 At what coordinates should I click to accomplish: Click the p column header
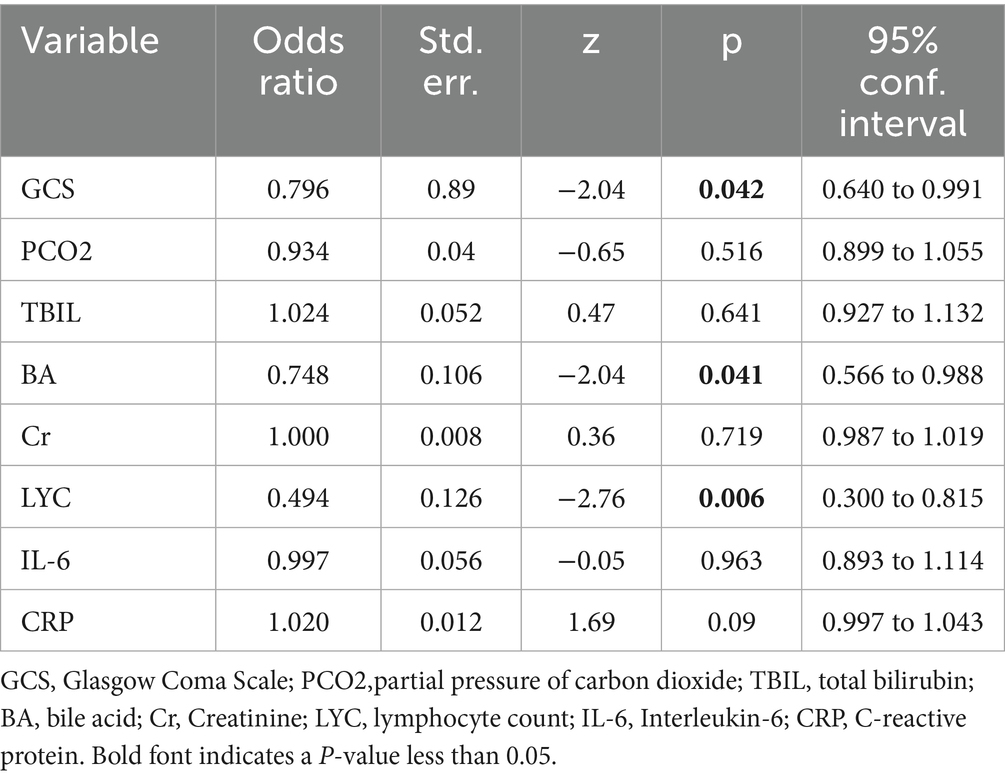point(730,40)
